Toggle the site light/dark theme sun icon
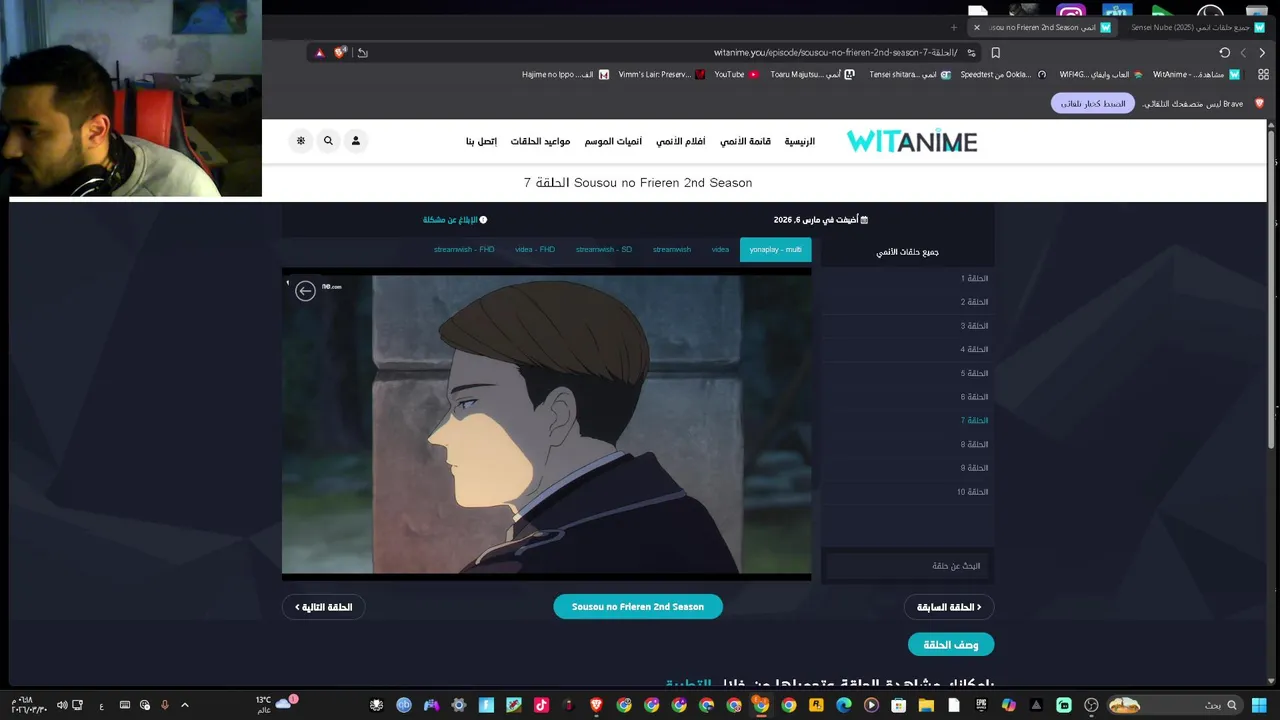Viewport: 1280px width, 720px height. point(301,141)
